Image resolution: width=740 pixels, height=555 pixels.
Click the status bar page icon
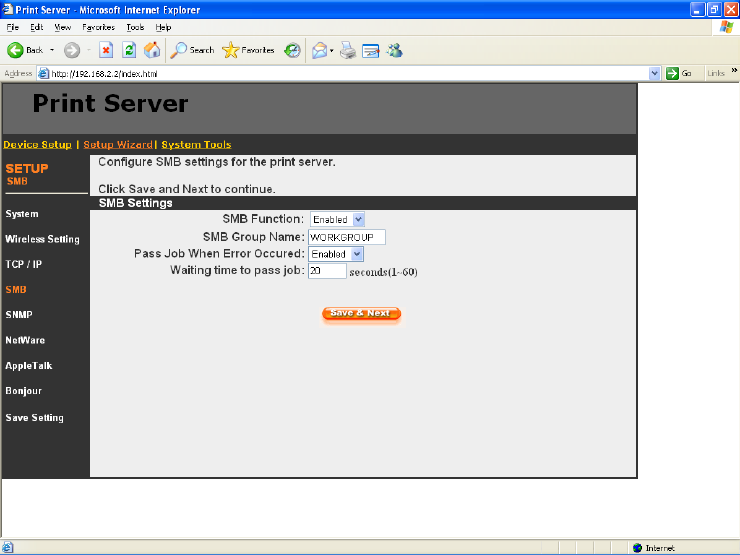[7, 547]
